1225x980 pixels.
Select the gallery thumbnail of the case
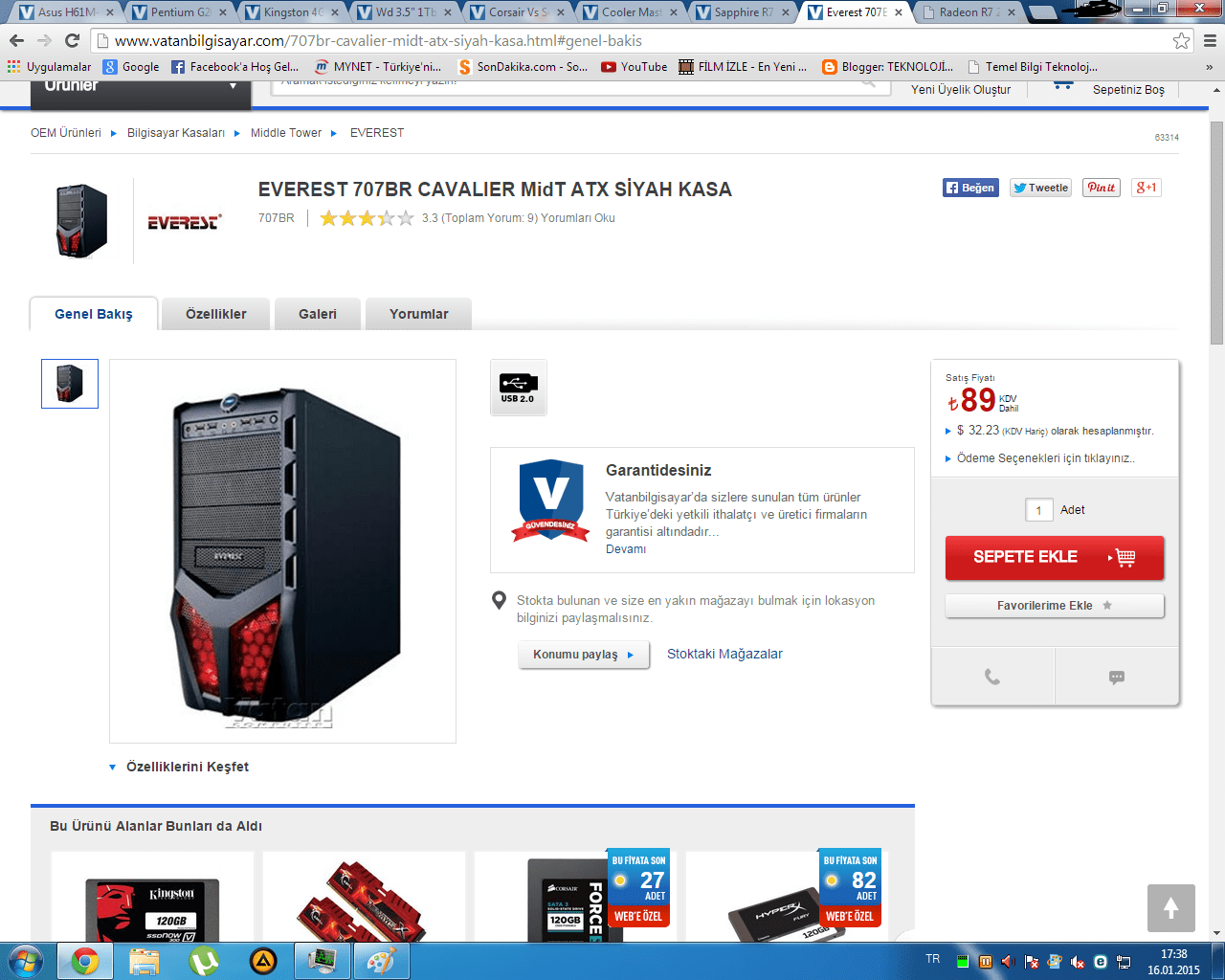click(x=70, y=384)
